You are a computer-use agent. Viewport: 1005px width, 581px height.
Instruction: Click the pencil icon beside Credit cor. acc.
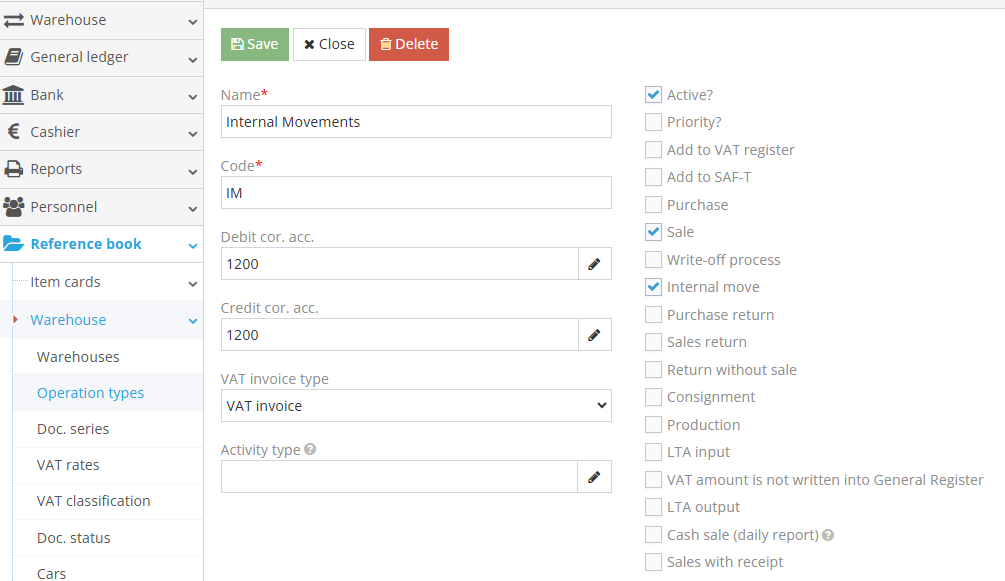[x=594, y=335]
